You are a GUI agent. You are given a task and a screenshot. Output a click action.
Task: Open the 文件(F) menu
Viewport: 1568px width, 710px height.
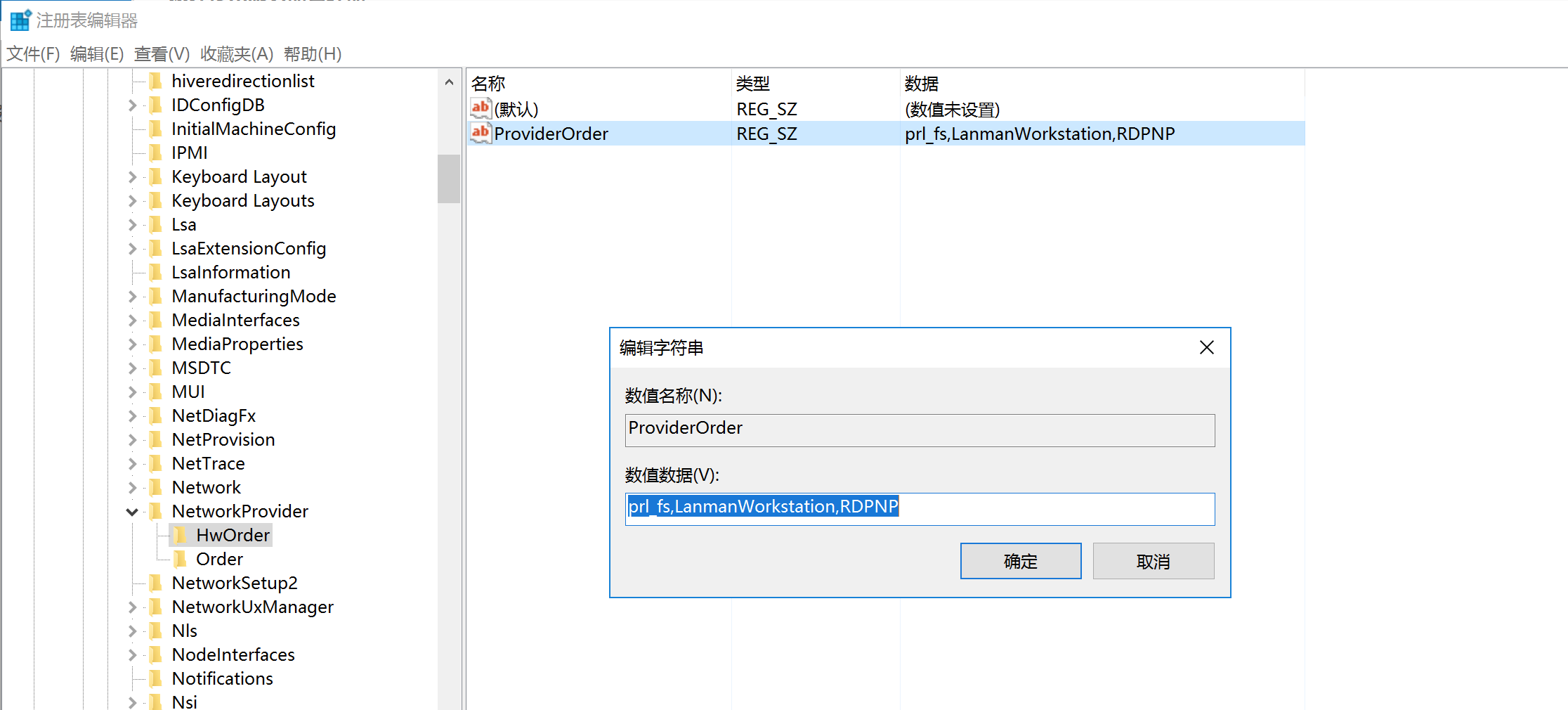coord(33,54)
